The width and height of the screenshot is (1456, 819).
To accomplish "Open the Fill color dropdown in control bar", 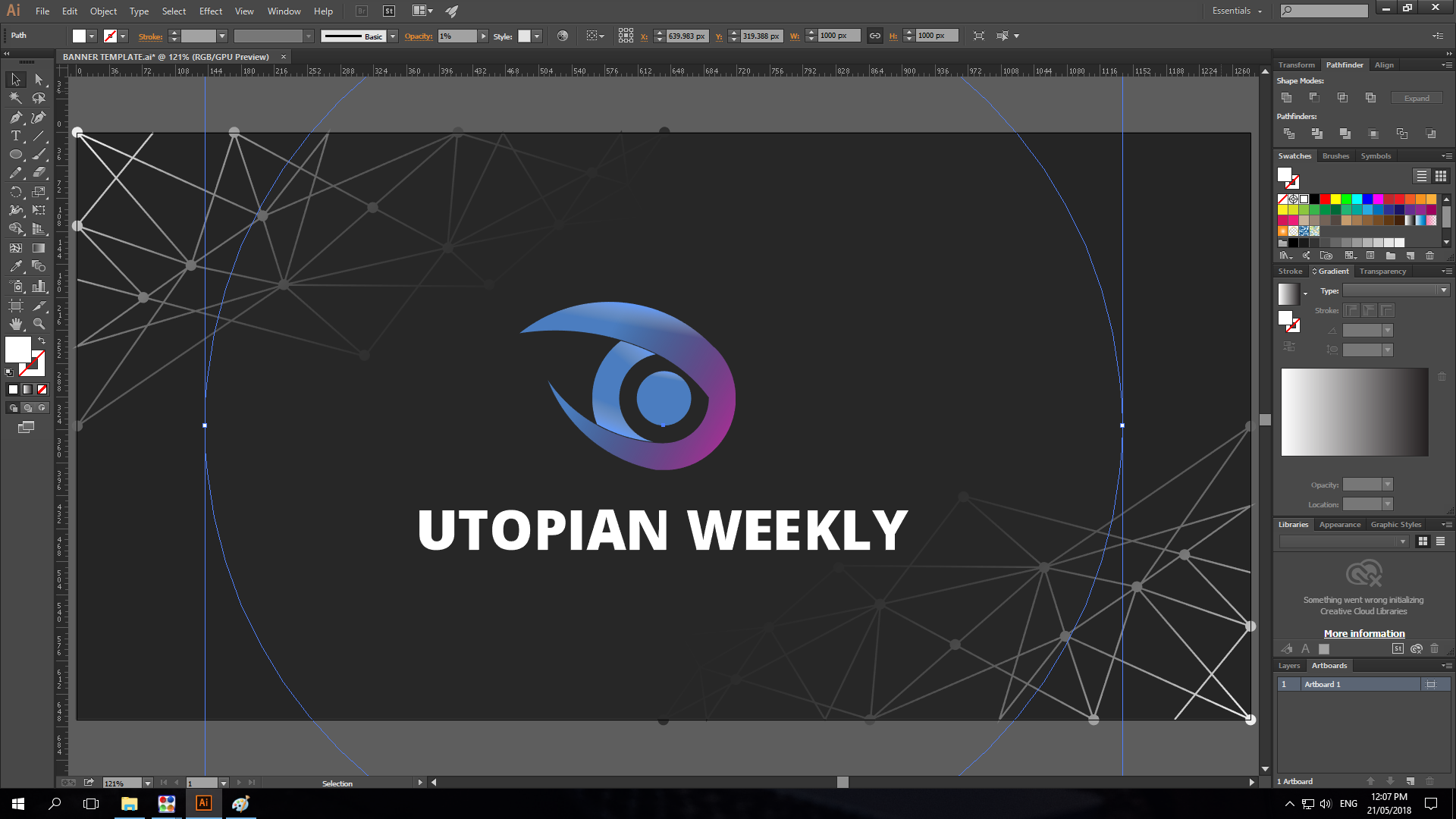I will [92, 36].
